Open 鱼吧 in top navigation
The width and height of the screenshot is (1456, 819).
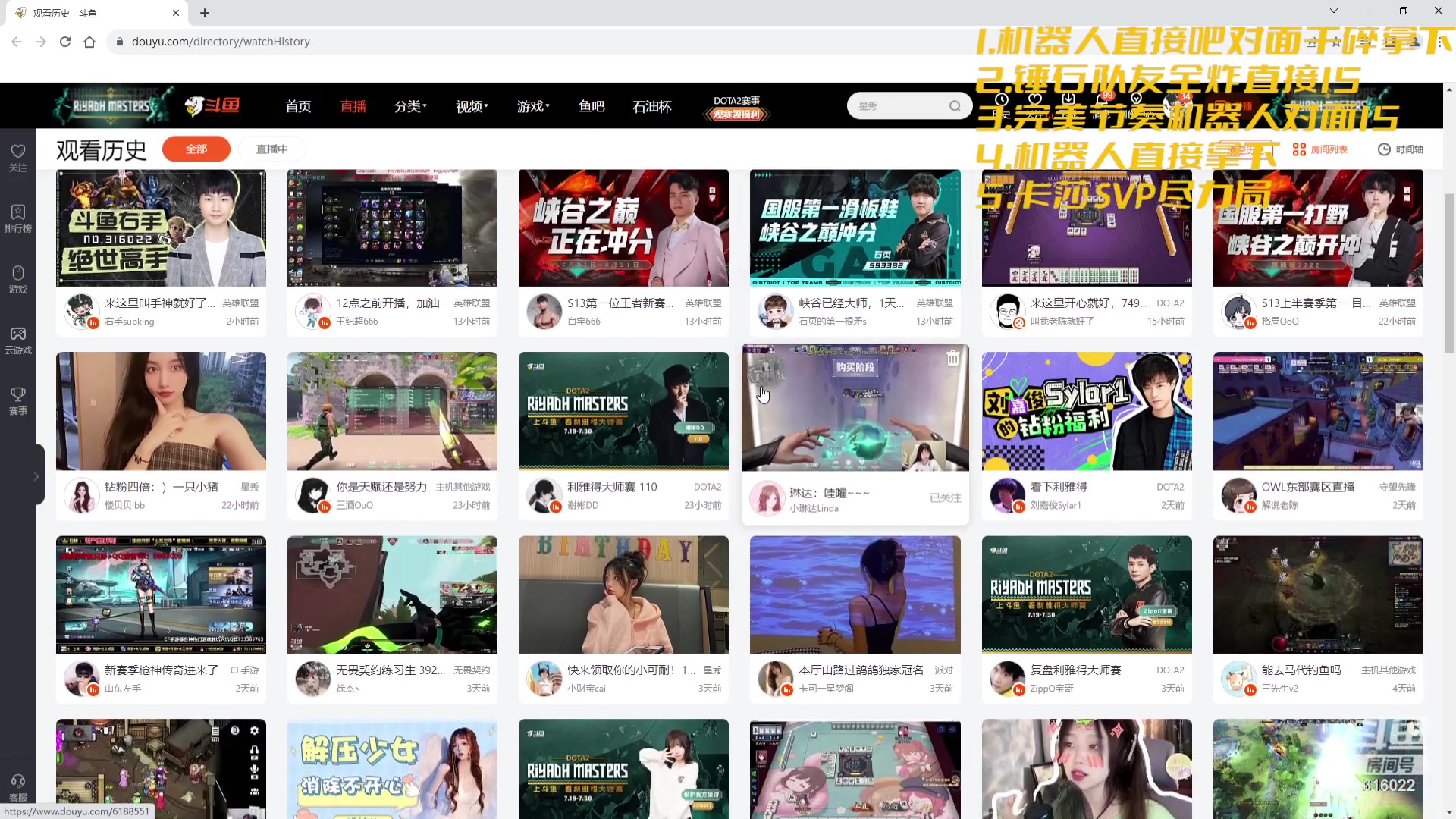click(x=591, y=106)
